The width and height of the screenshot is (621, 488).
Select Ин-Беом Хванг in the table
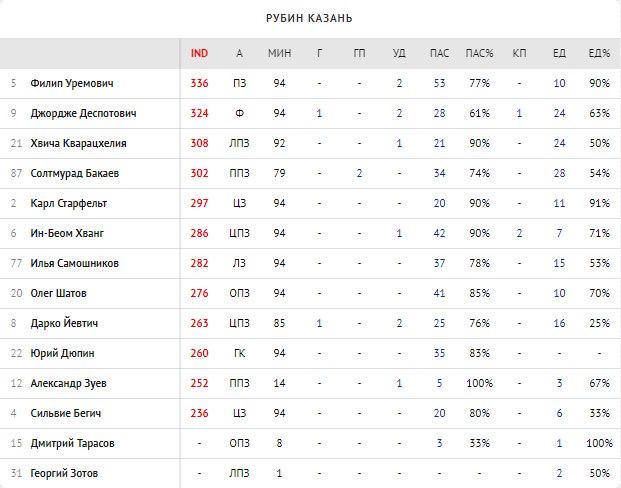(x=67, y=233)
